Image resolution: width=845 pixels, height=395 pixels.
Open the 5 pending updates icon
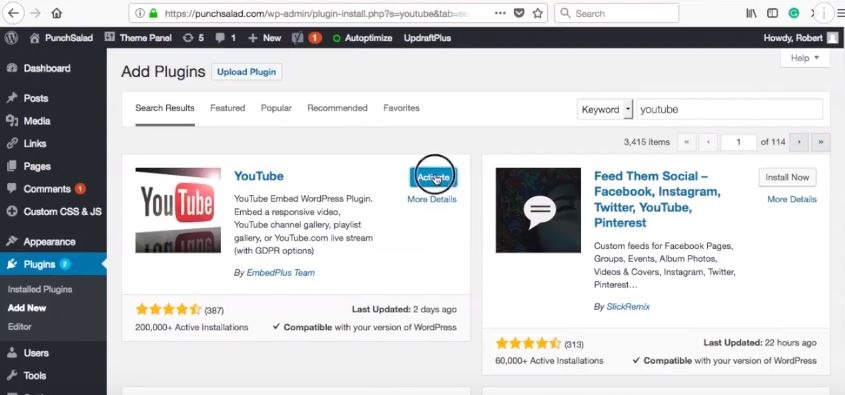pyautogui.click(x=193, y=38)
